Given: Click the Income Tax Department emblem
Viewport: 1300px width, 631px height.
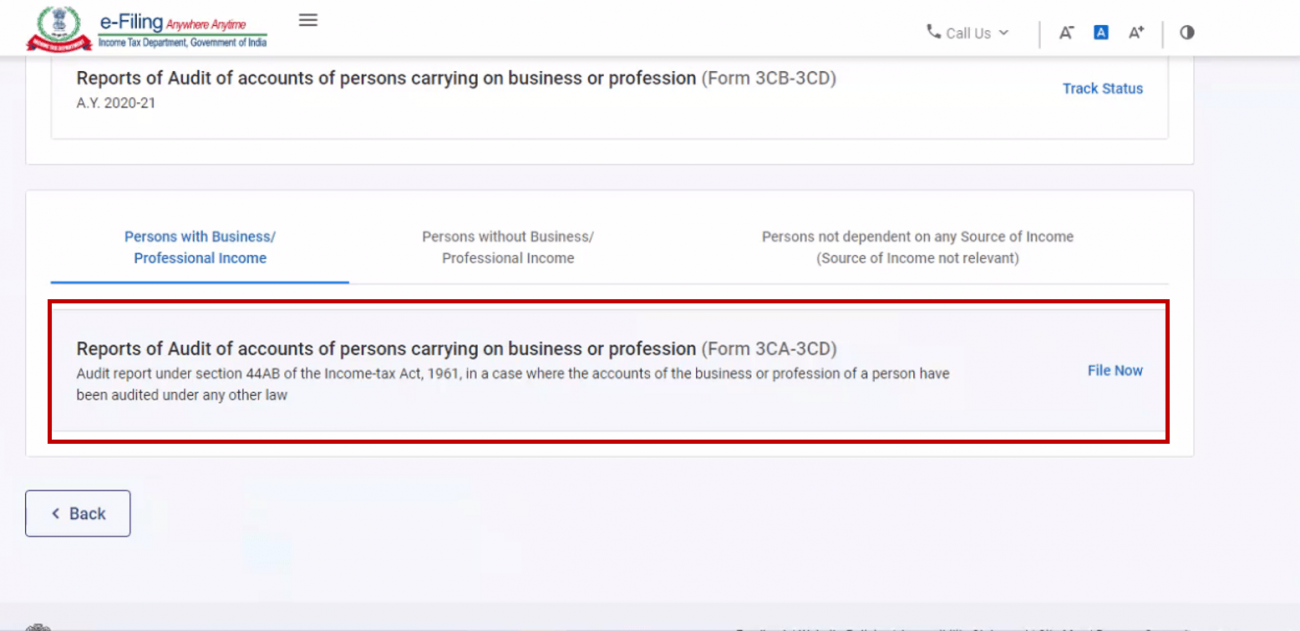Looking at the screenshot, I should (x=60, y=27).
